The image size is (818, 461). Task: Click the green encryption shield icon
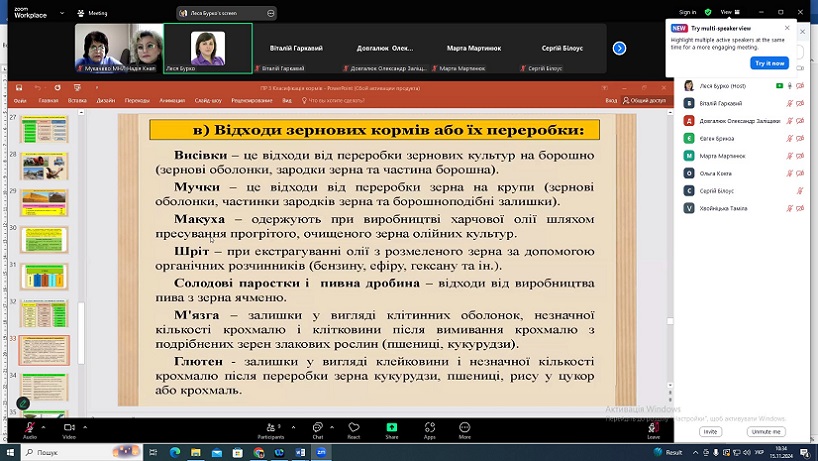pyautogui.click(x=708, y=12)
